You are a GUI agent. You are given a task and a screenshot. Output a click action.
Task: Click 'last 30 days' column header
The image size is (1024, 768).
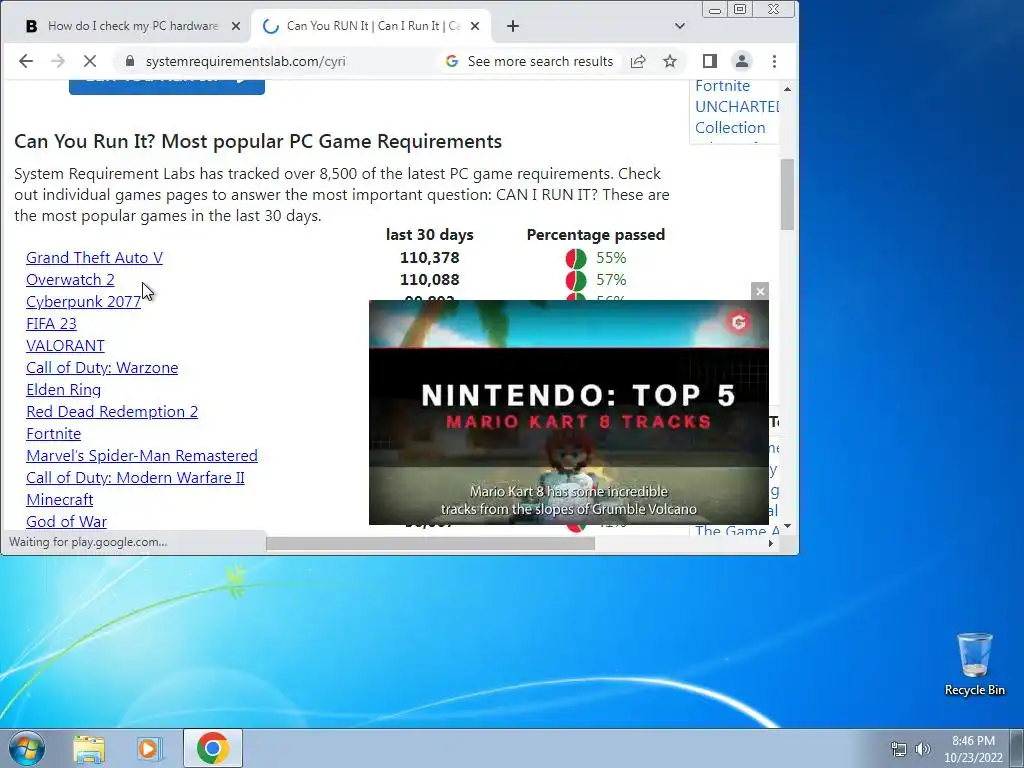430,234
